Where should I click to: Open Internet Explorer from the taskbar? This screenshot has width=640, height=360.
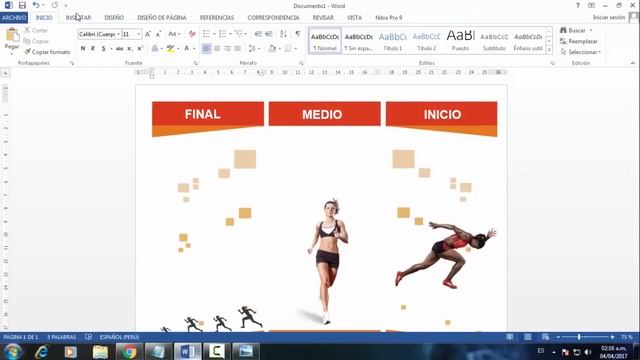(x=41, y=351)
